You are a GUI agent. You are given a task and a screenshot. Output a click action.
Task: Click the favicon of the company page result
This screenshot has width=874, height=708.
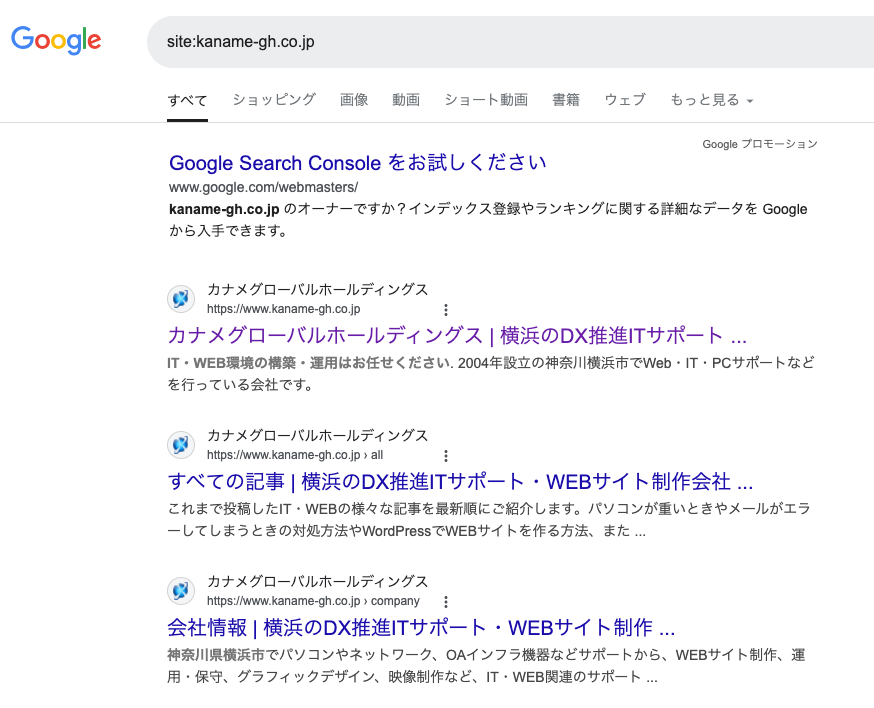point(181,591)
